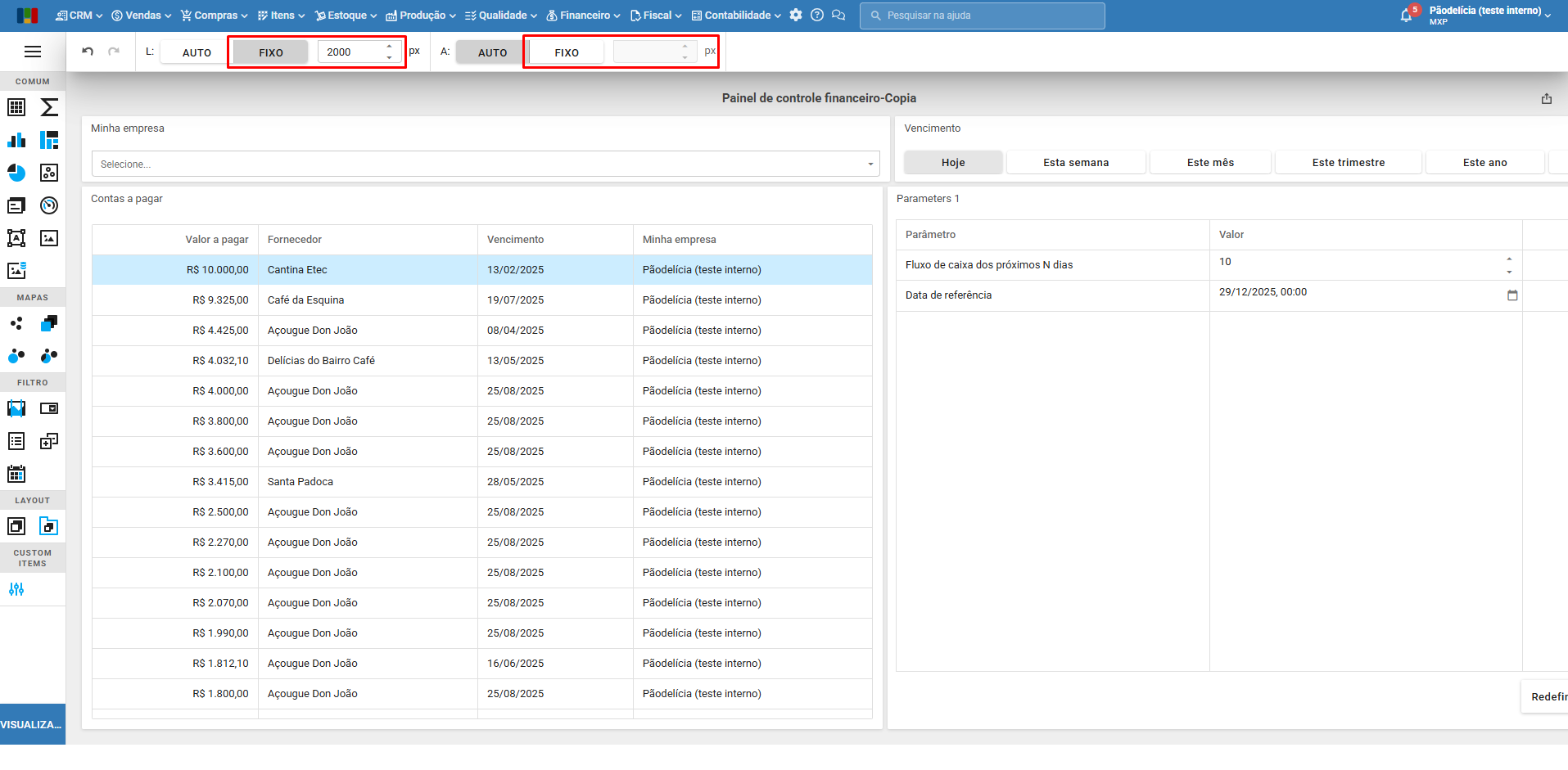
Task: Click the VISUALIZA... button
Action: point(32,724)
